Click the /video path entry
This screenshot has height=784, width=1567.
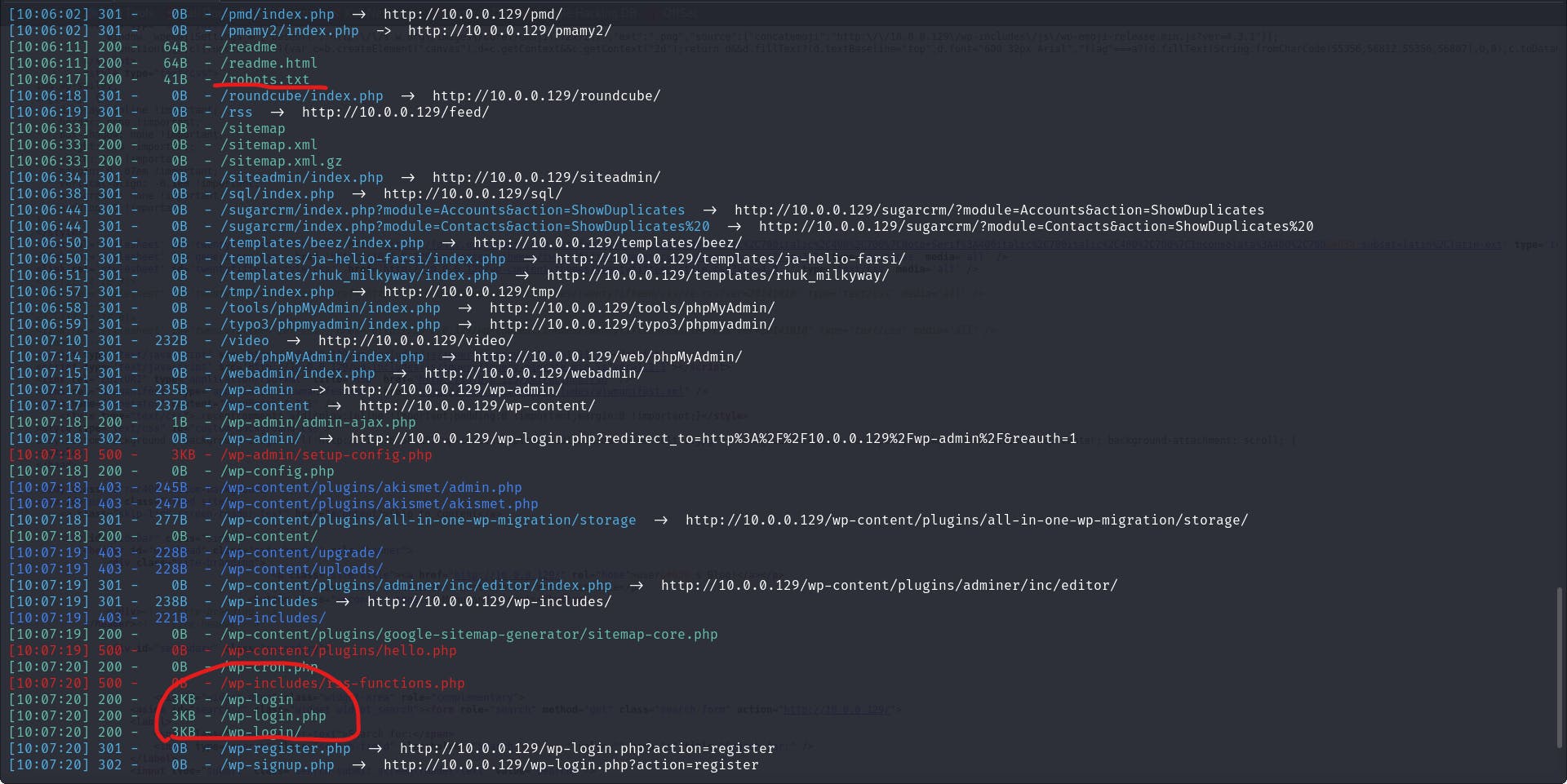(245, 340)
